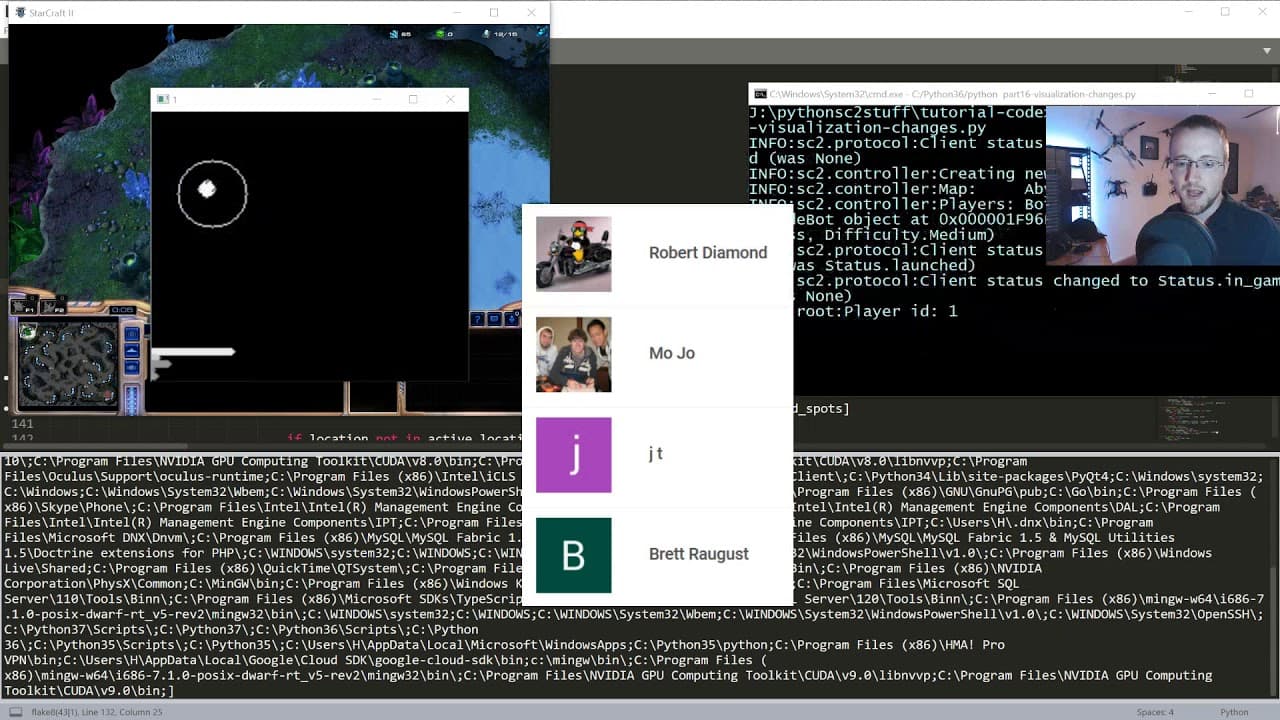Minimize the window titled 1
This screenshot has width=1280, height=720.
coord(377,99)
